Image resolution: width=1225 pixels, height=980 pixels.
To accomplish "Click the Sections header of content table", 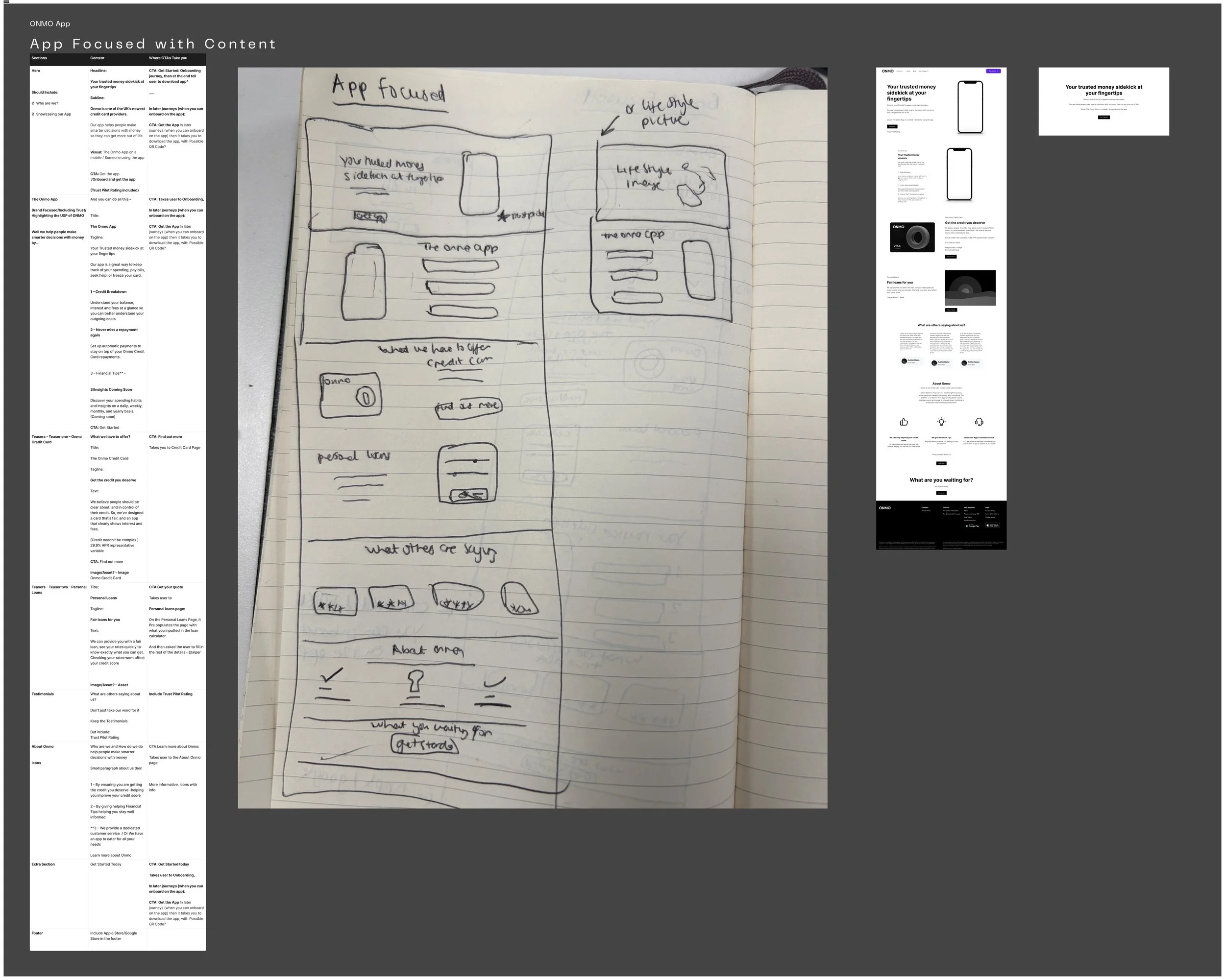I will click(39, 58).
